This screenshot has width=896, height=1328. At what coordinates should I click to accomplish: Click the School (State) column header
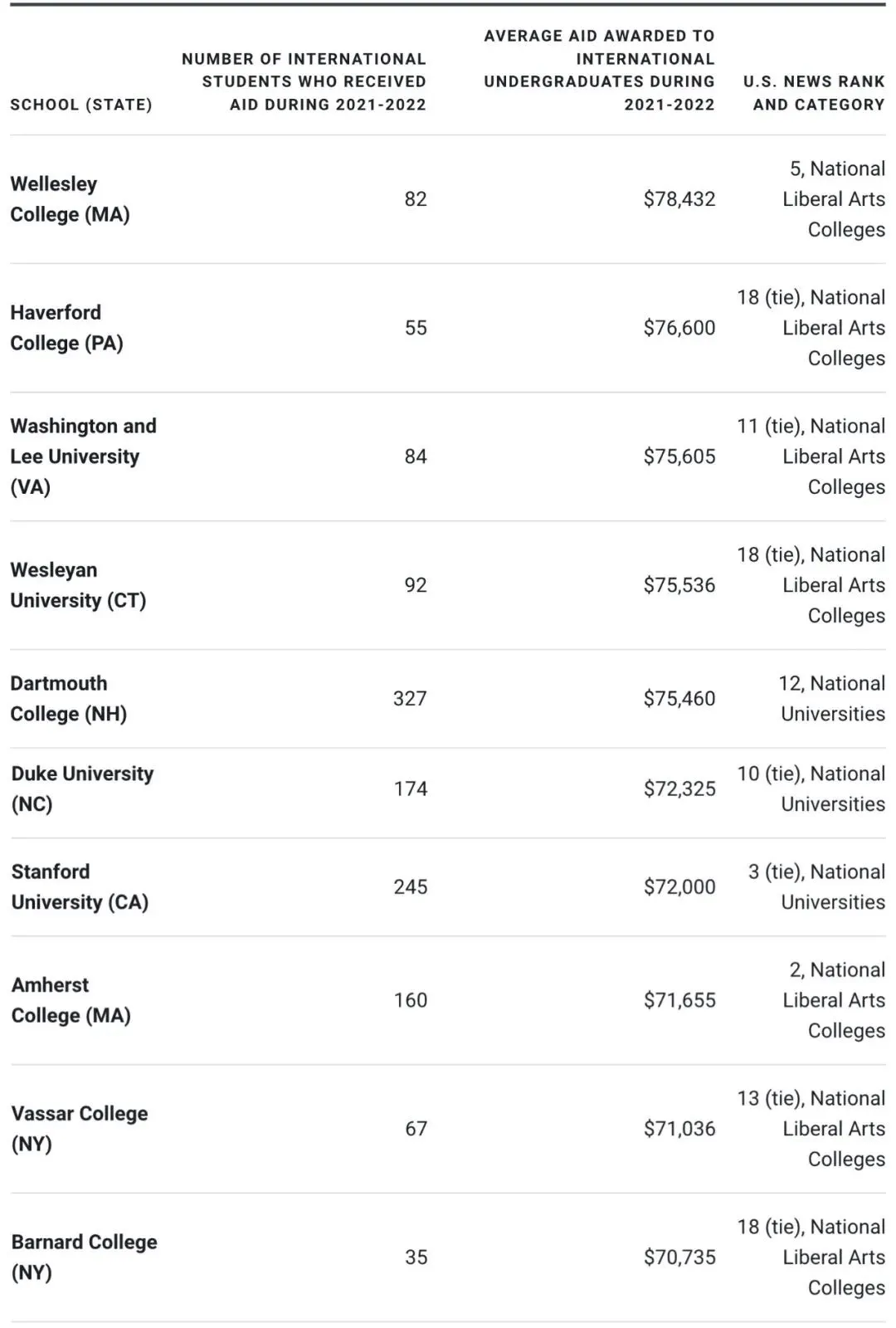coord(81,105)
